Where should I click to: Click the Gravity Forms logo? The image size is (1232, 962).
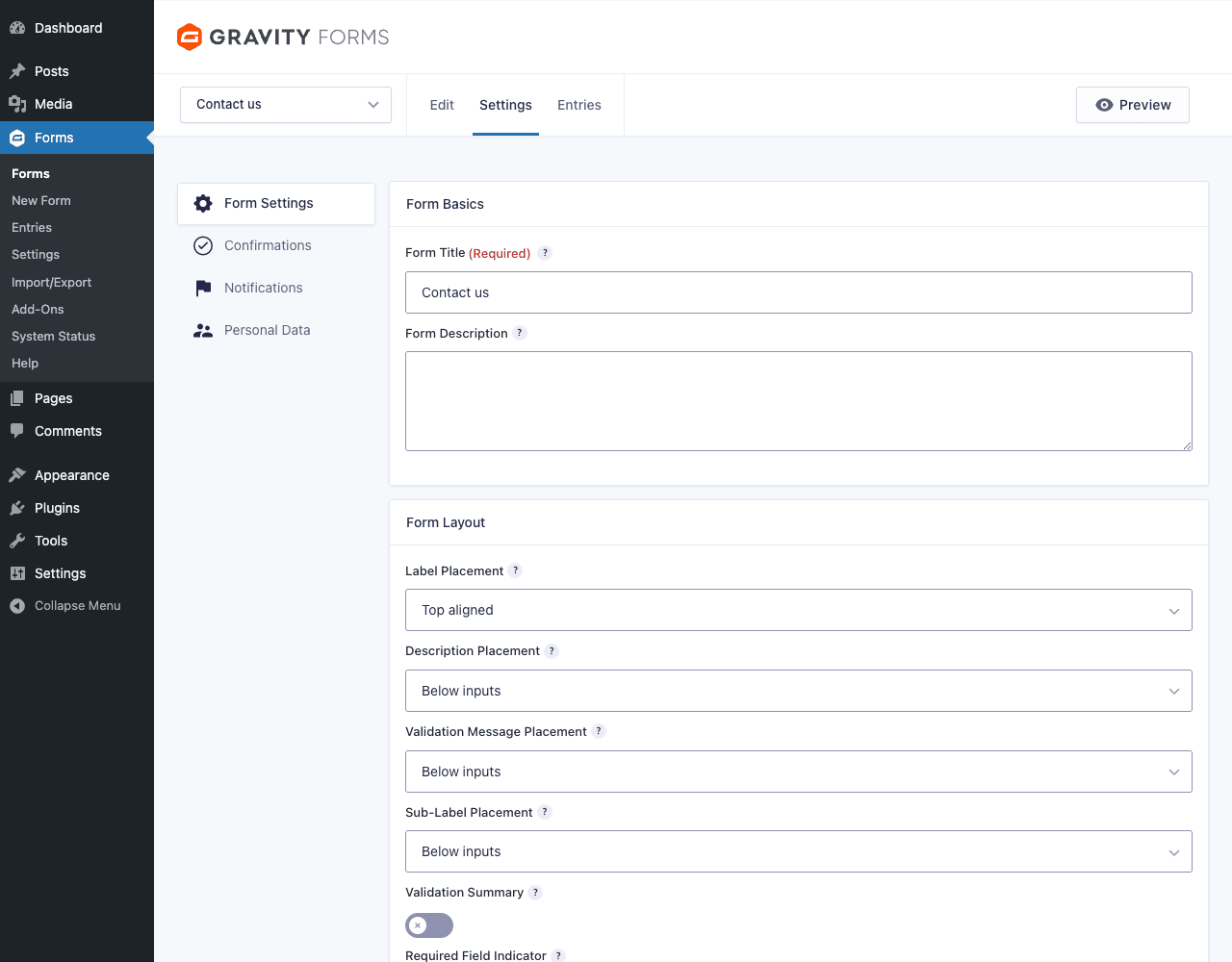[x=283, y=37]
